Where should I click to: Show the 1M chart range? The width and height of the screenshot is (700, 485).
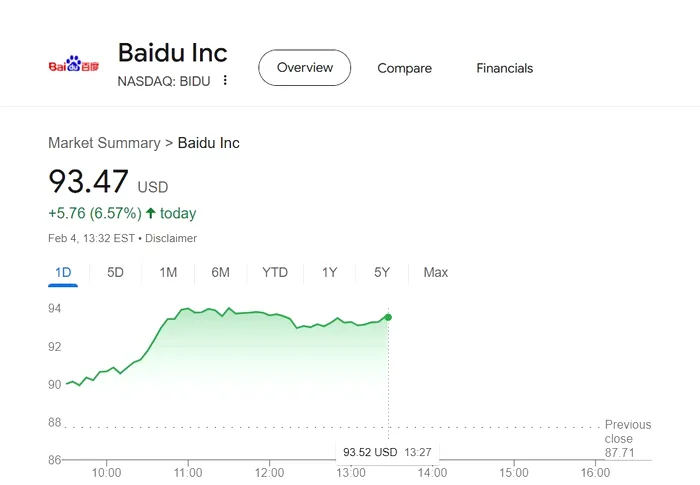pos(168,272)
